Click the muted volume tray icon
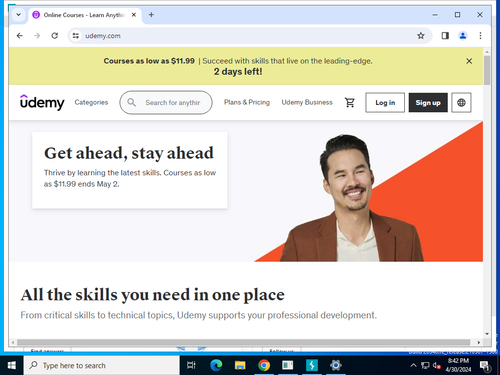Screen dimensions: 500x375 coord(437,365)
